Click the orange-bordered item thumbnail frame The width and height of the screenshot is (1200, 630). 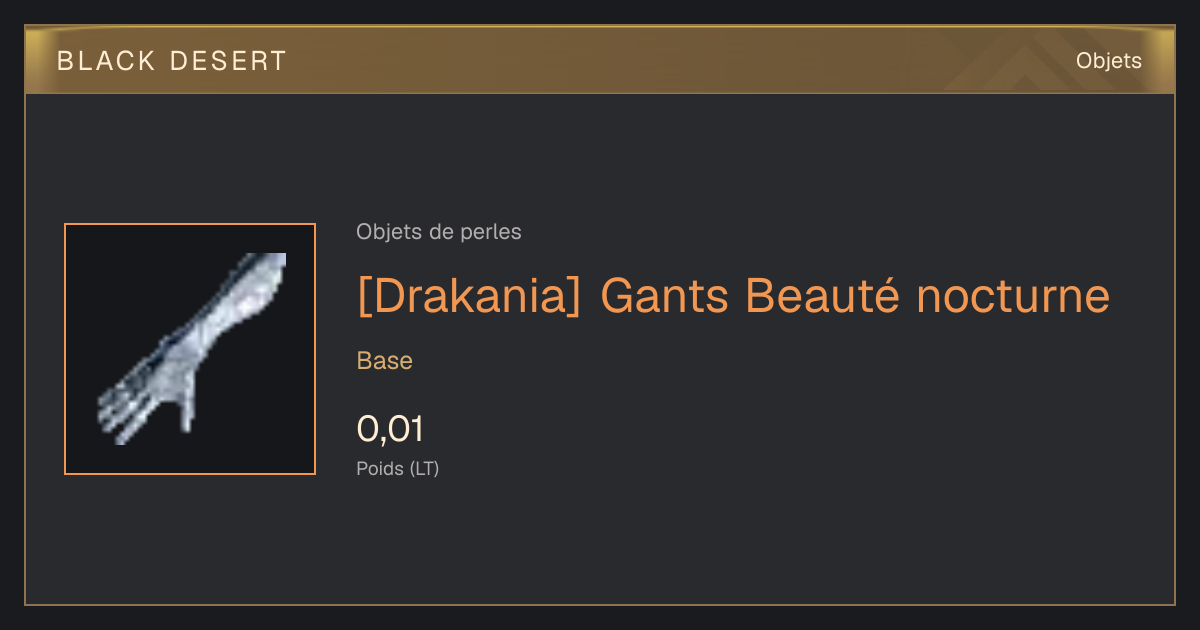coord(190,349)
